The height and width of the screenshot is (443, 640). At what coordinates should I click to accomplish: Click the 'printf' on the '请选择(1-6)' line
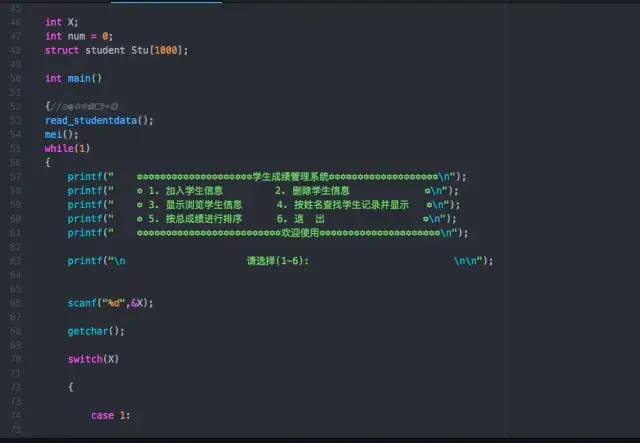tap(85, 260)
